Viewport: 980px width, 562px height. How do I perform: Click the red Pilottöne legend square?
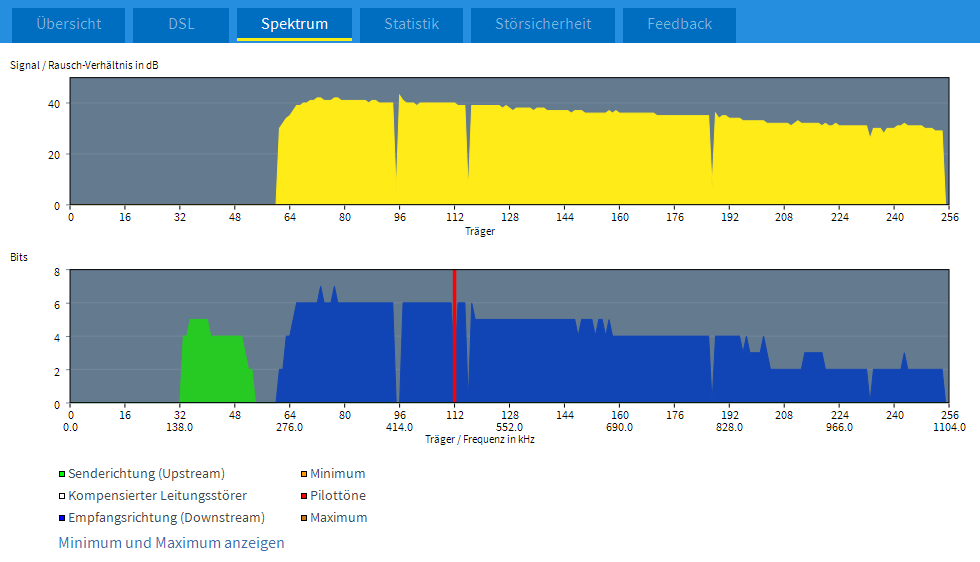[304, 497]
